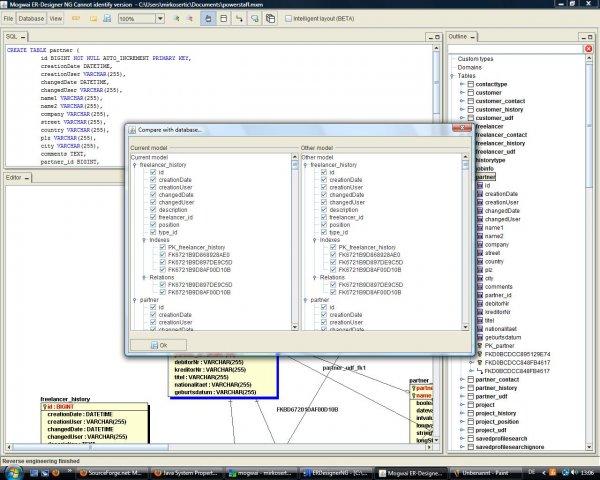Open the 100% zoom dropdown
The height and width of the screenshot is (480, 600).
tap(160, 18)
